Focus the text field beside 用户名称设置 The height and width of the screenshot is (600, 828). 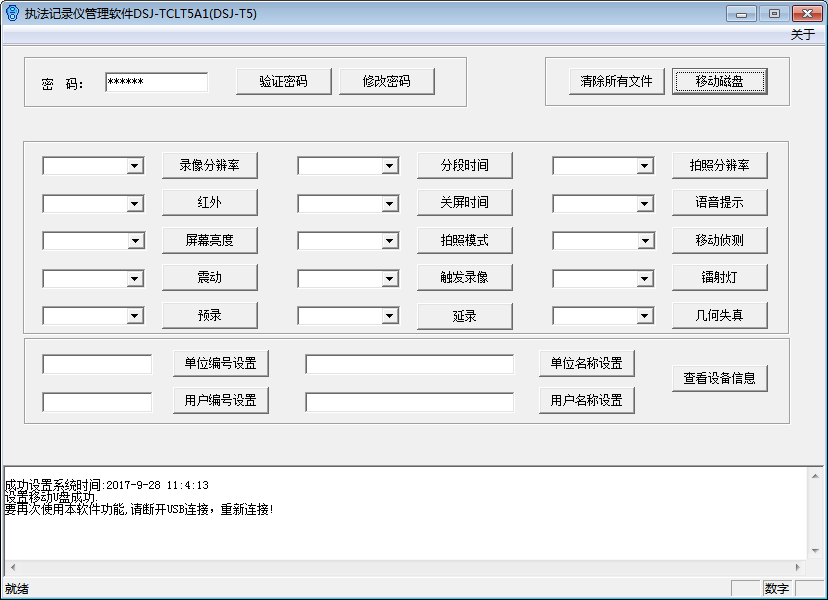tap(409, 402)
